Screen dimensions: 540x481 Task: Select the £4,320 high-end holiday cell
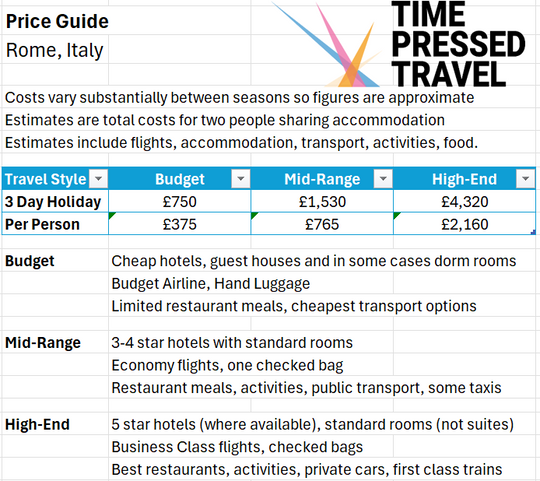465,201
